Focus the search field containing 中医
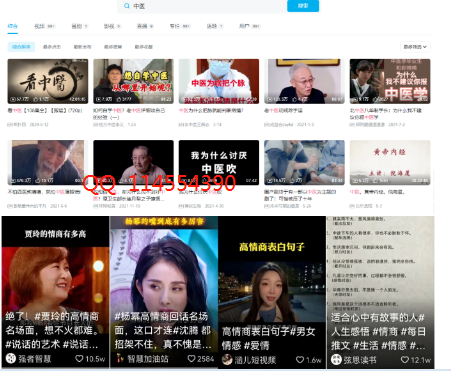 click(202, 6)
